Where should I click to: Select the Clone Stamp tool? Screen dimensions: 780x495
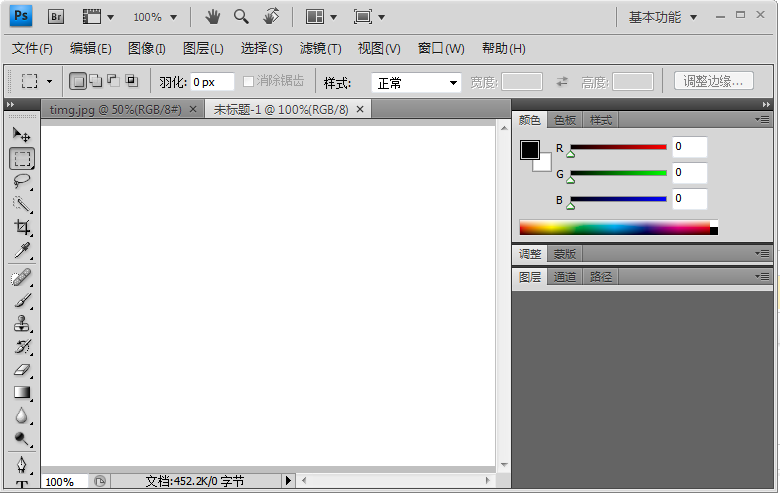pos(22,323)
